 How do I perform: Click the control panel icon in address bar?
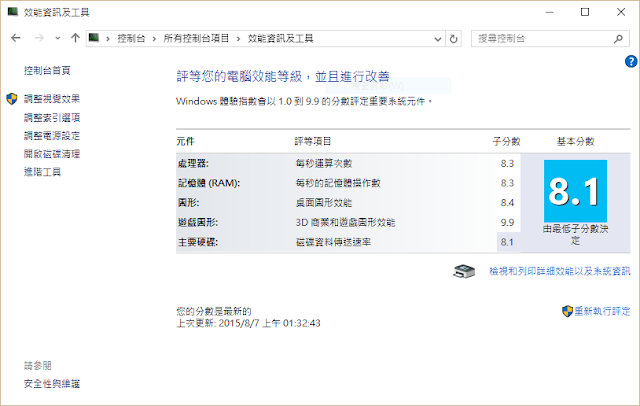click(x=94, y=38)
